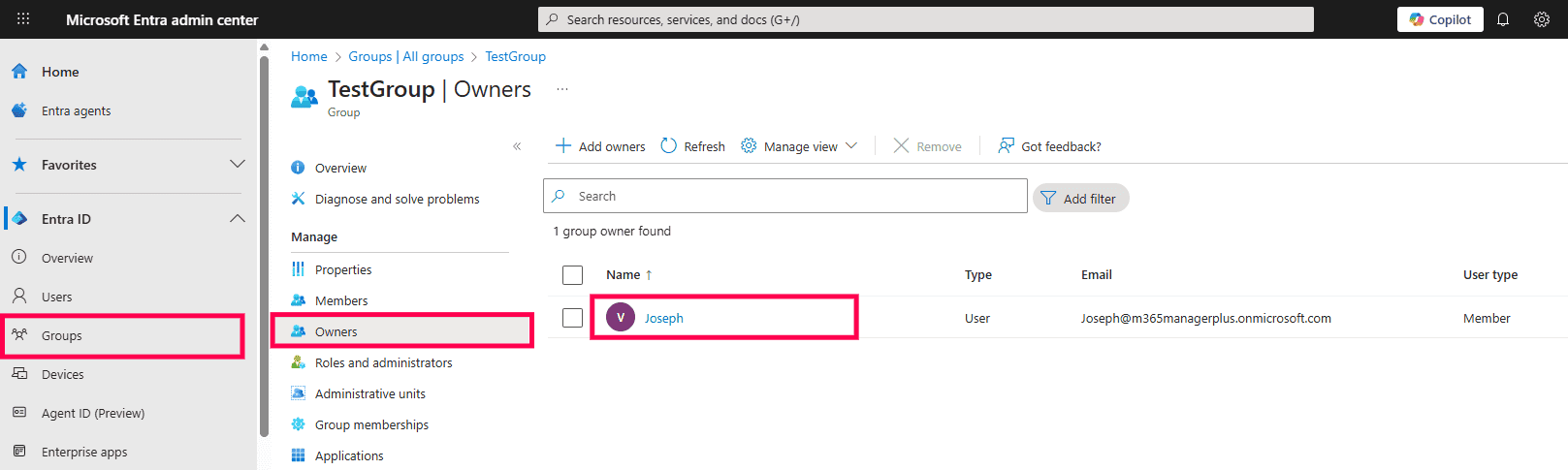Open Entra ID Overview in sidebar
The height and width of the screenshot is (470, 1568).
[67, 258]
